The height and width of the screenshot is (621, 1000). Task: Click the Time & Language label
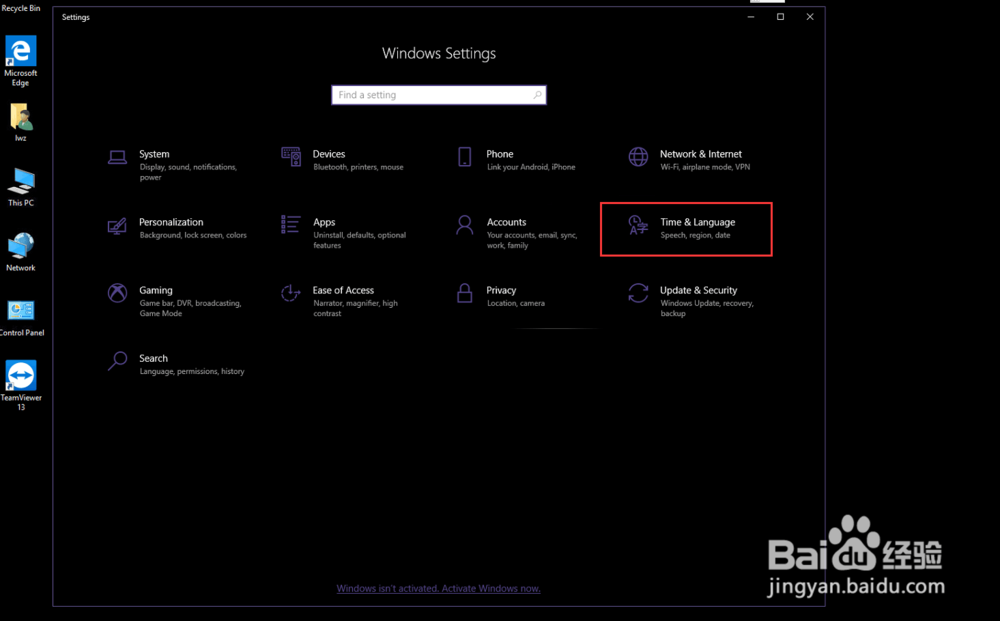point(698,223)
